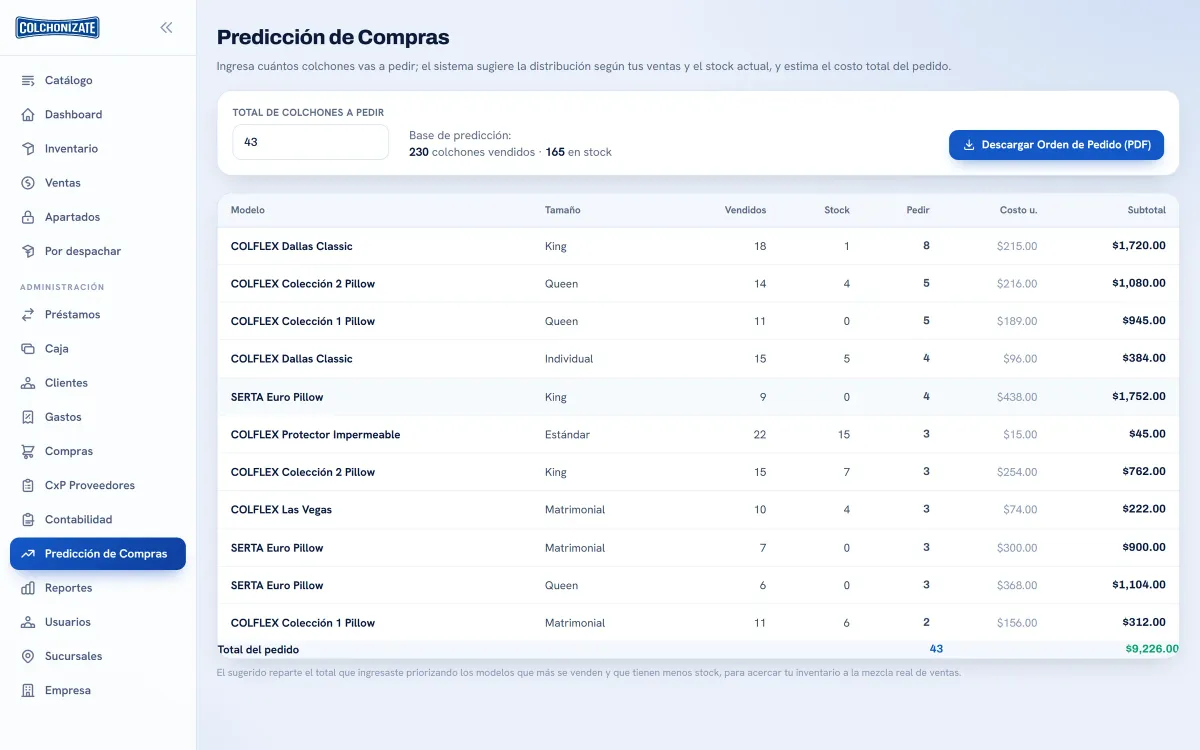Open Préstamos under Administración

click(x=98, y=314)
